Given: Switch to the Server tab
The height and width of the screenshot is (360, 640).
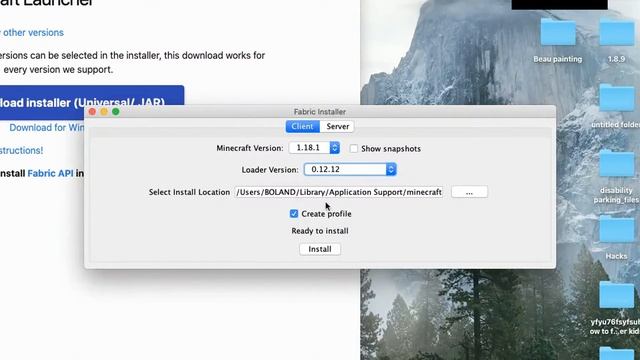Looking at the screenshot, I should click(x=338, y=127).
